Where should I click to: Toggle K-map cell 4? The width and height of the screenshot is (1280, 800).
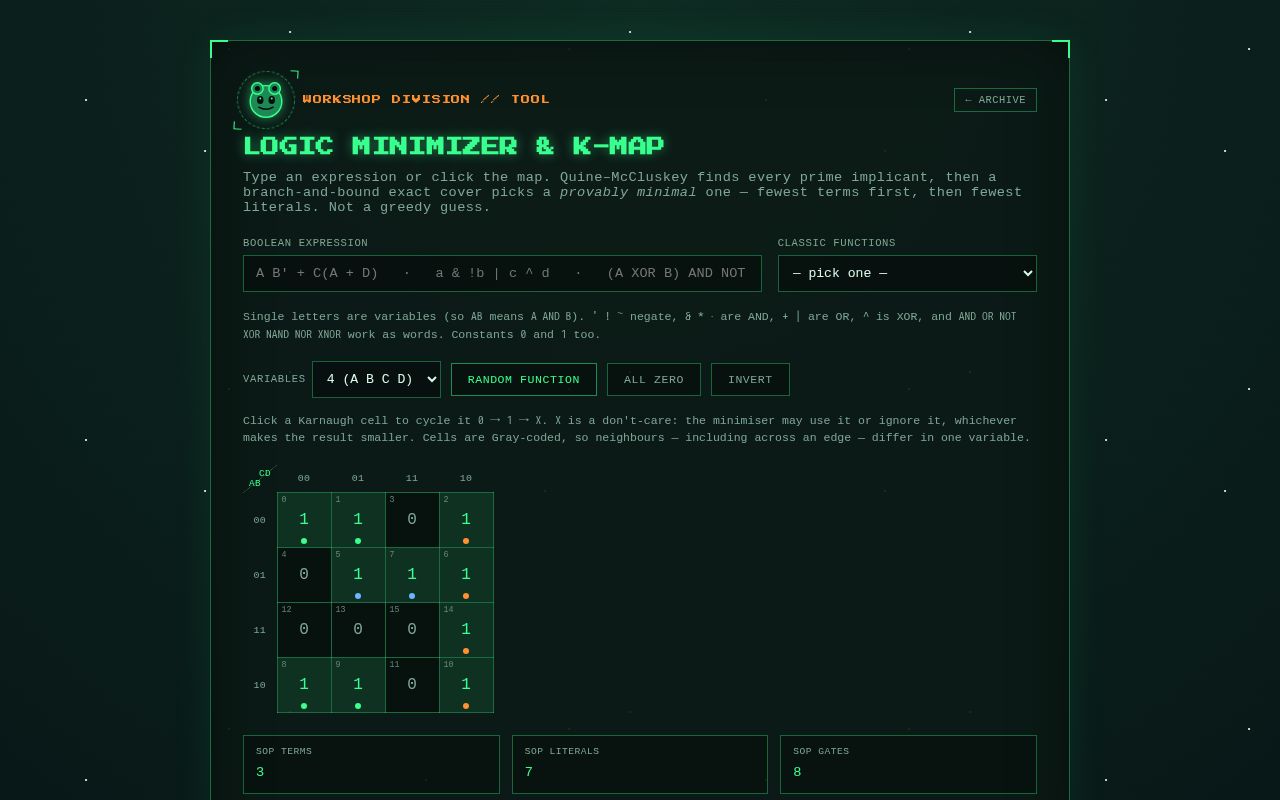[304, 575]
